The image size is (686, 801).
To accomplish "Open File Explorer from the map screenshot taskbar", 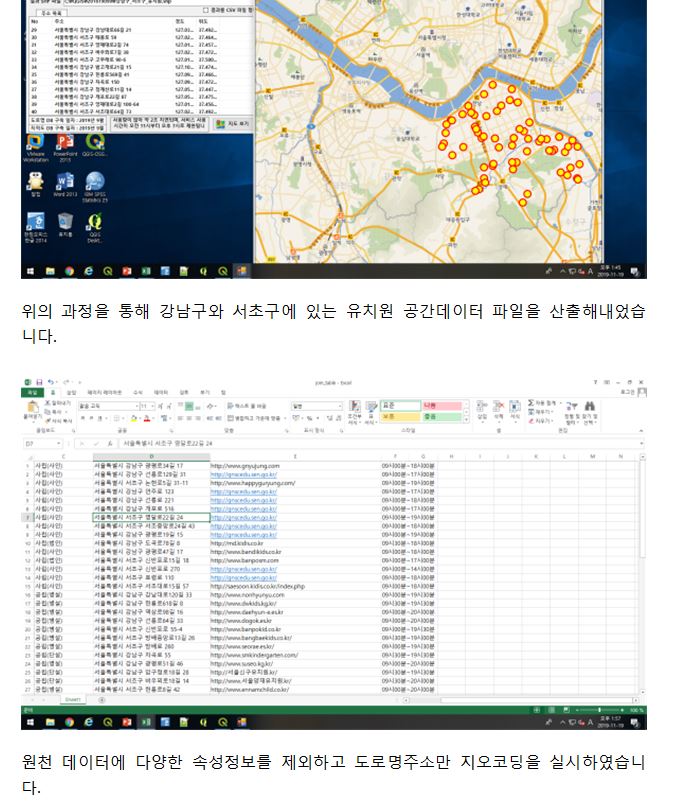I will [50, 271].
